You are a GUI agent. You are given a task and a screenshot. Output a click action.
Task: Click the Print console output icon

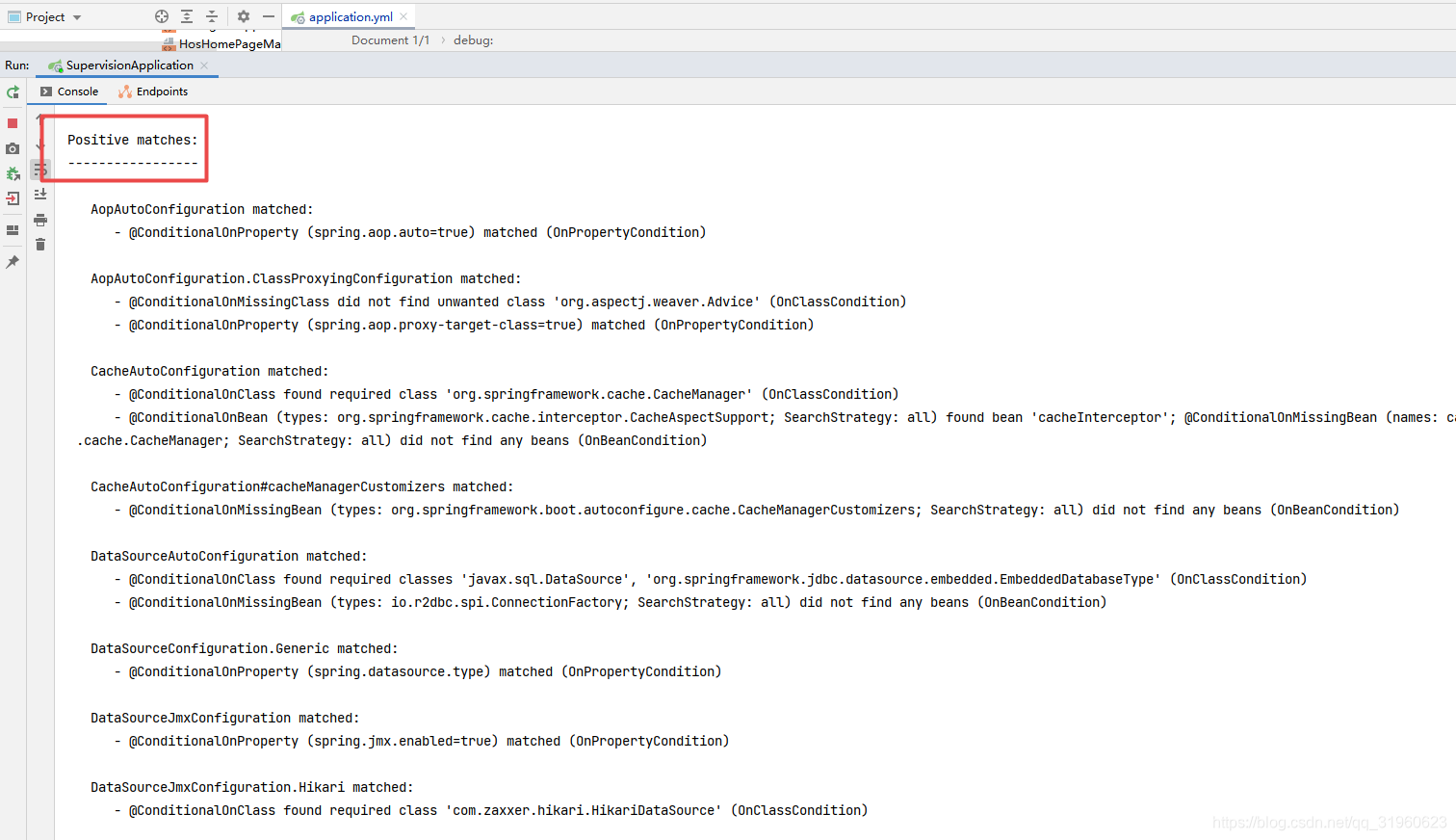coord(40,220)
